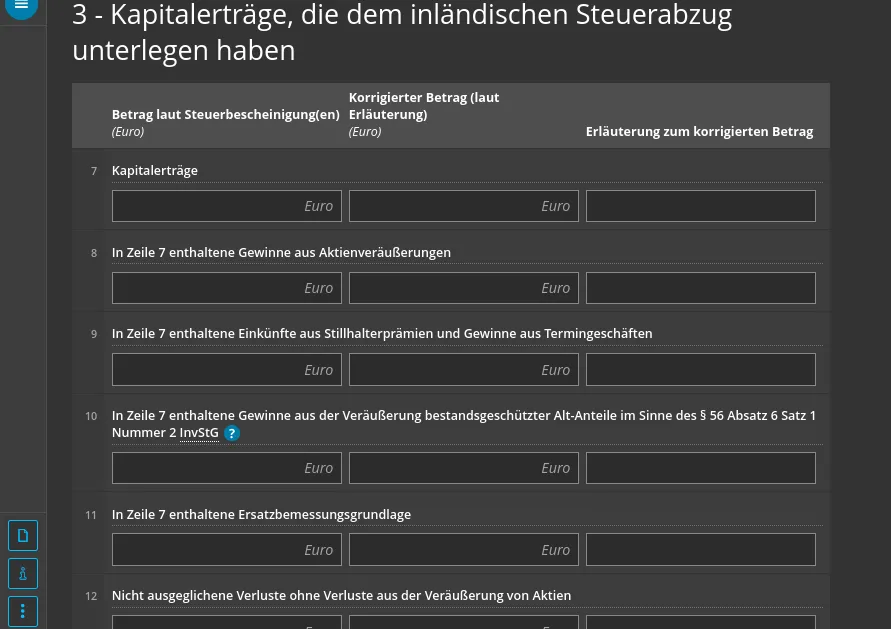891x629 pixels.
Task: Open the main navigation menu
Action: coord(21,5)
